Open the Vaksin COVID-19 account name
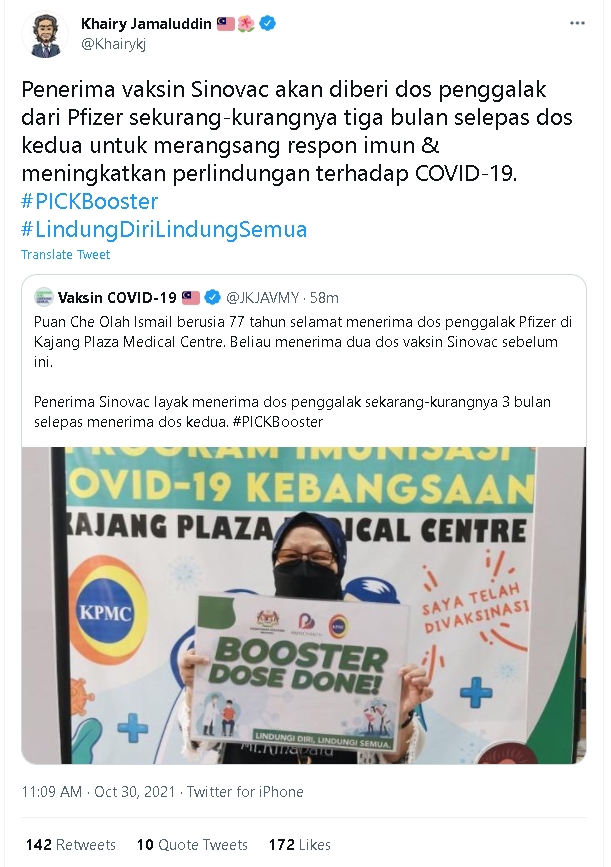 (117, 297)
